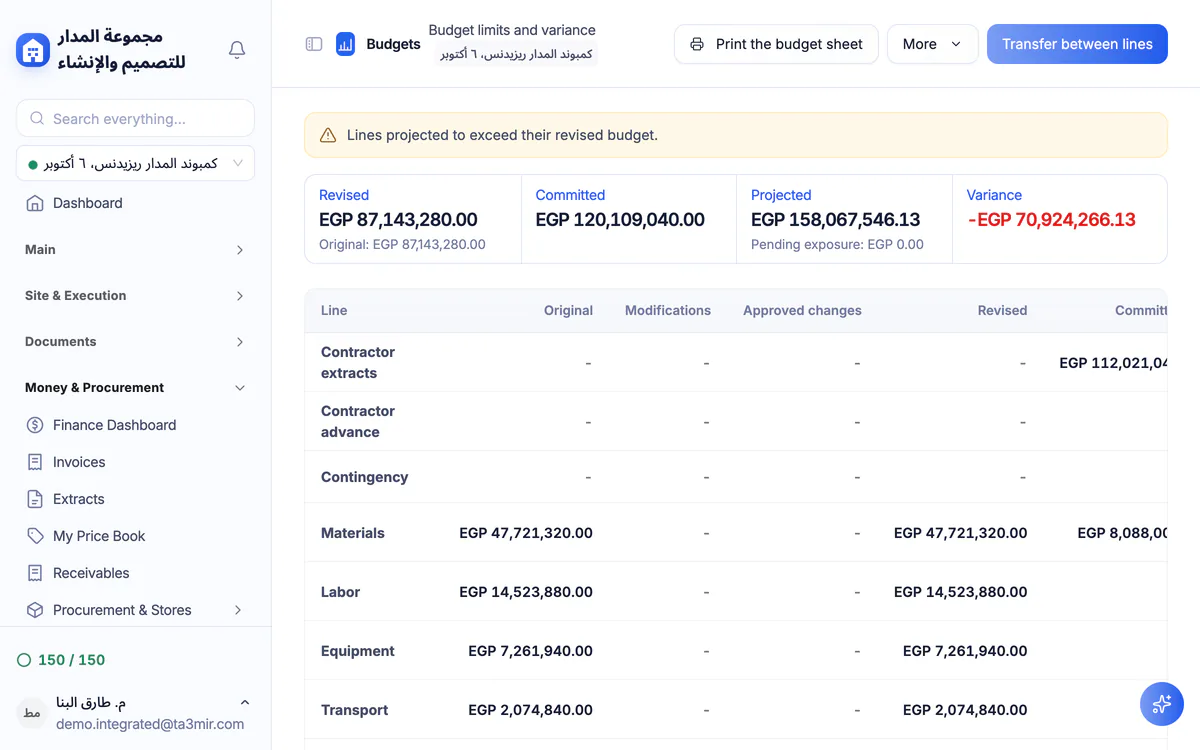
Task: Click Equipment revised EGP 7,261,940.00
Action: click(965, 651)
